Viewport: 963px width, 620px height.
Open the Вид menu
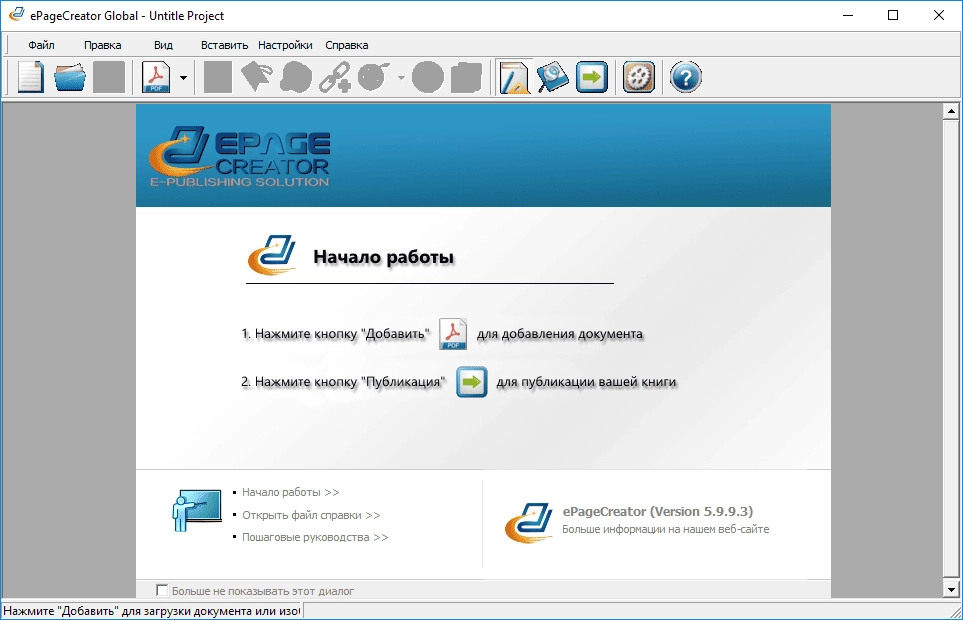coord(163,45)
